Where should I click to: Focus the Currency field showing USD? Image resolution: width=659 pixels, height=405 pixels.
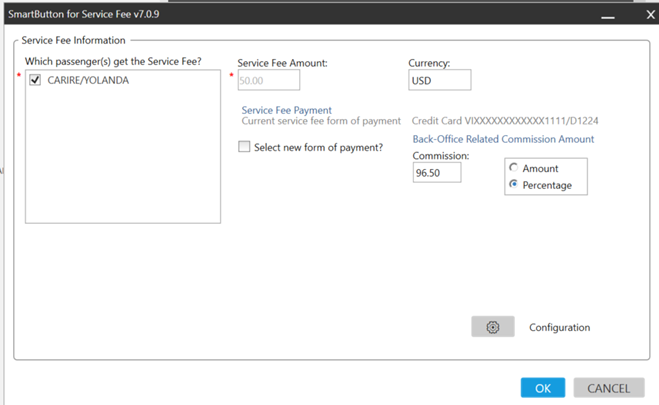pos(439,80)
